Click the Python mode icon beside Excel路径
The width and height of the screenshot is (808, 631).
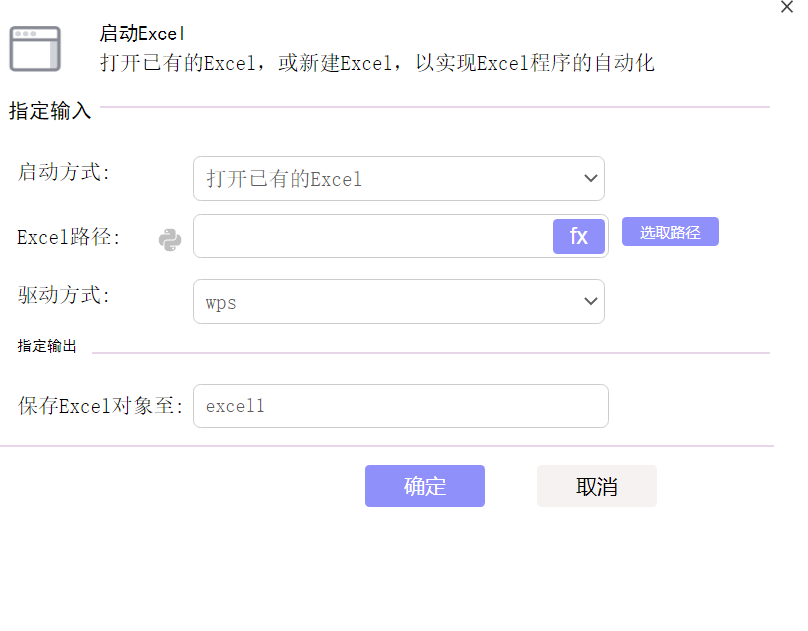pyautogui.click(x=170, y=240)
